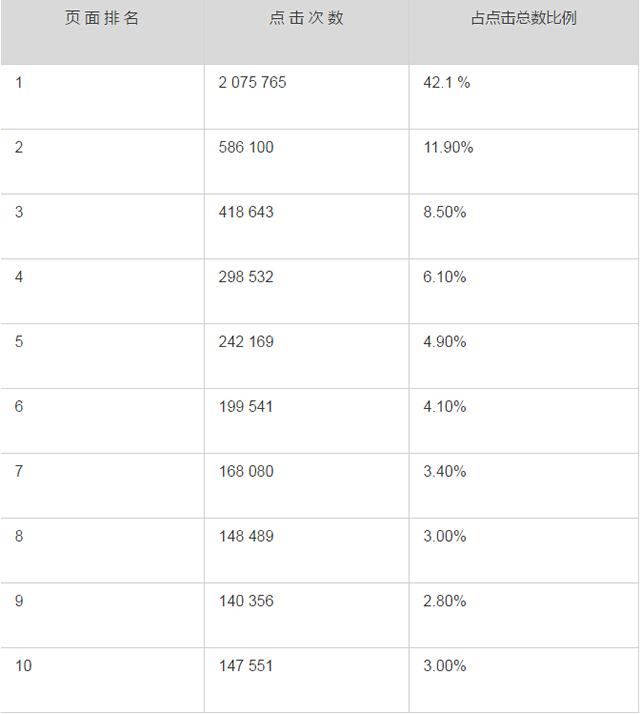This screenshot has width=640, height=714.
Task: Click the 点击次数 column header
Action: 307,19
